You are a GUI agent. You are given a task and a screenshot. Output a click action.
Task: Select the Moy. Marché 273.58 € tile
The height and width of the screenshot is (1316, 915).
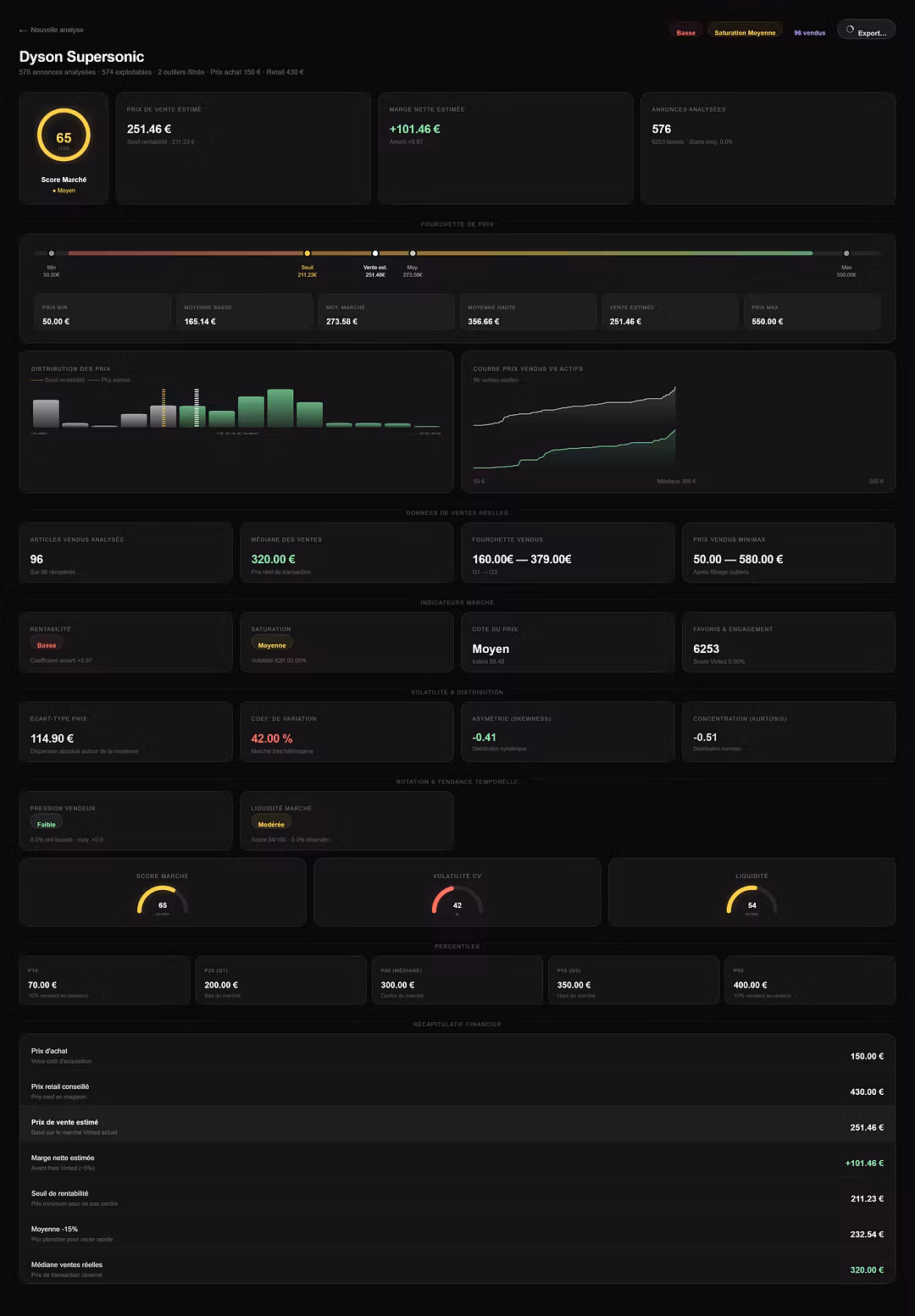coord(386,312)
